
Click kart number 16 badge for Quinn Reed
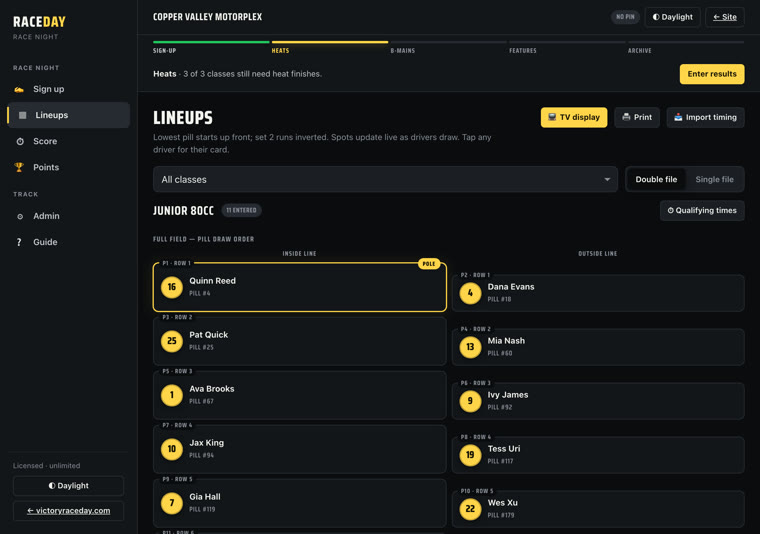point(172,287)
